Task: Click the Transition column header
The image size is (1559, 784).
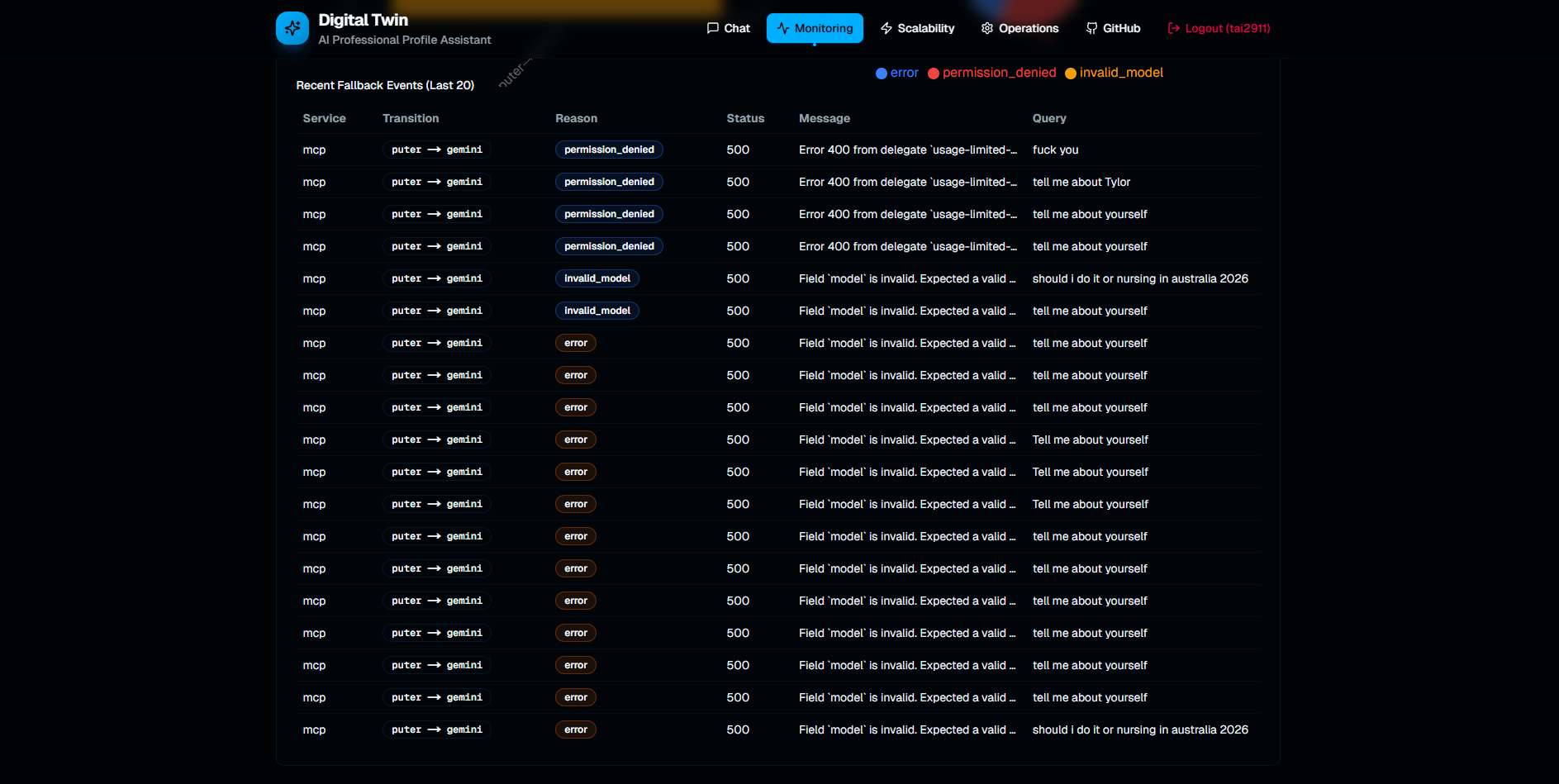Action: 411,118
